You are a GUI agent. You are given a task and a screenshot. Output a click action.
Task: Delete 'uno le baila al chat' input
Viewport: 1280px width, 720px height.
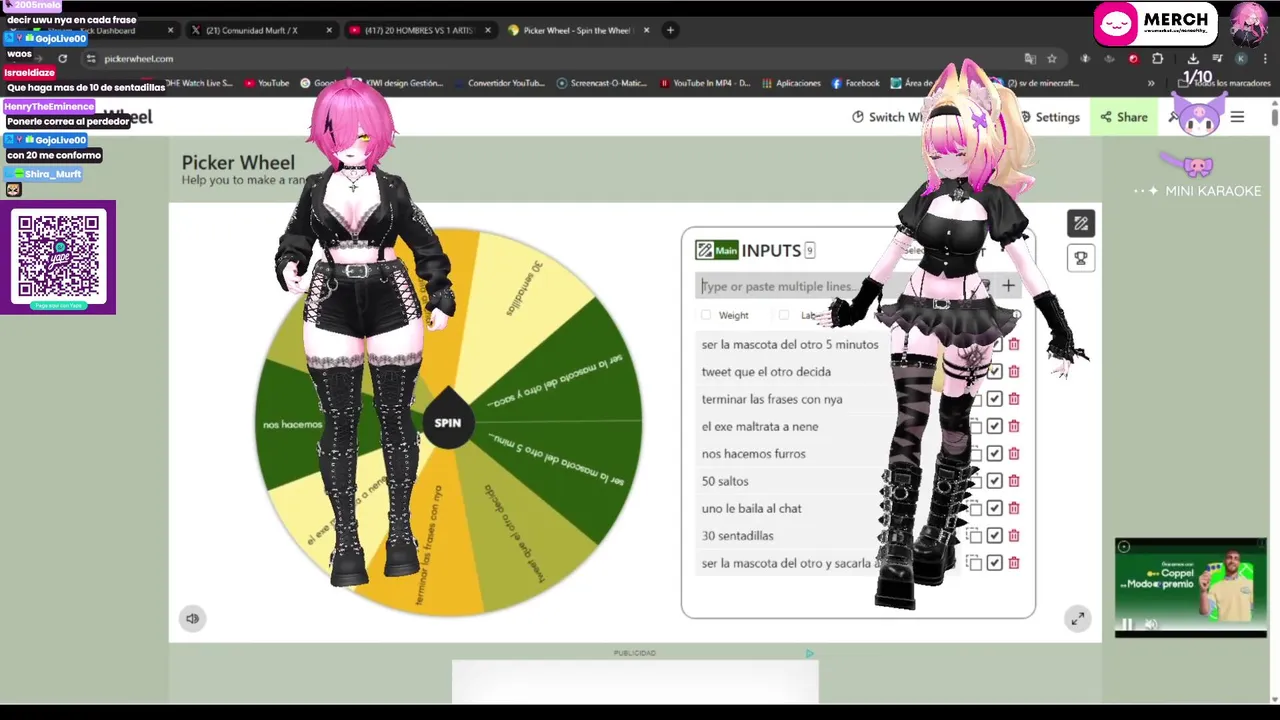(x=1014, y=508)
